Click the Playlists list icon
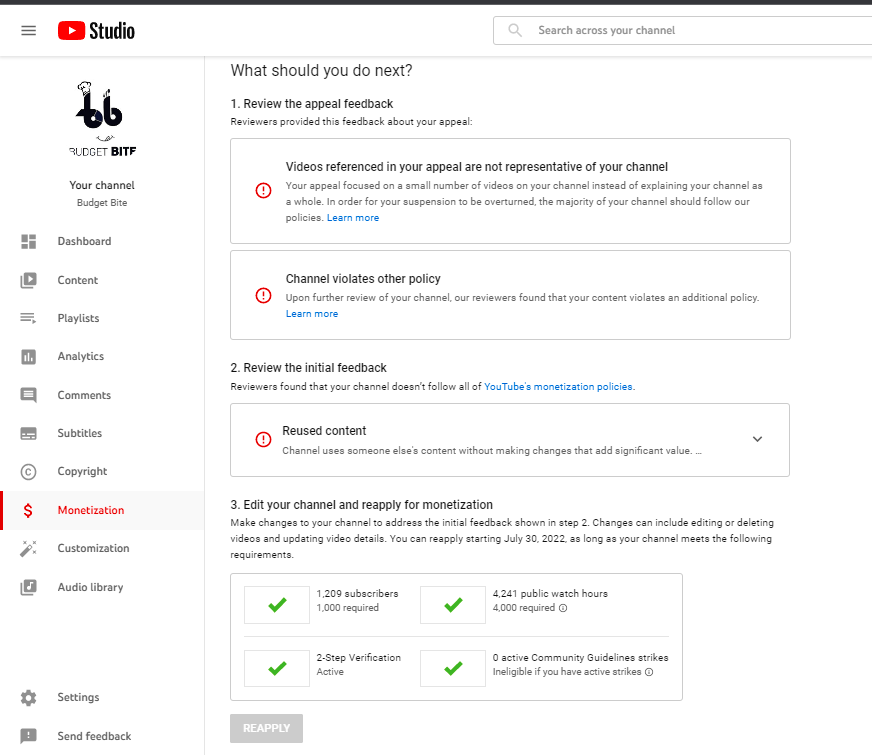Viewport: 872px width, 755px height. pyautogui.click(x=28, y=318)
